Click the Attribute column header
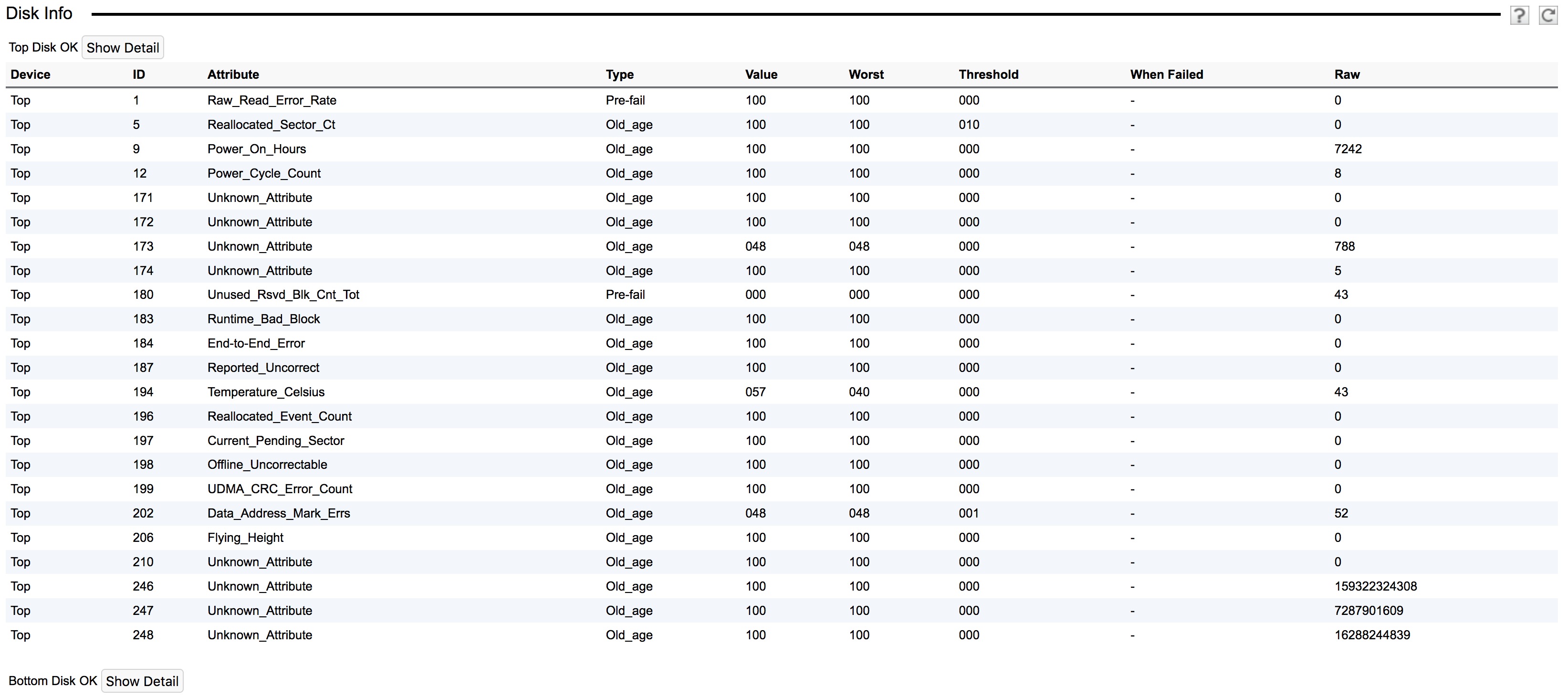Screen dimensions: 1568x698 [x=233, y=74]
